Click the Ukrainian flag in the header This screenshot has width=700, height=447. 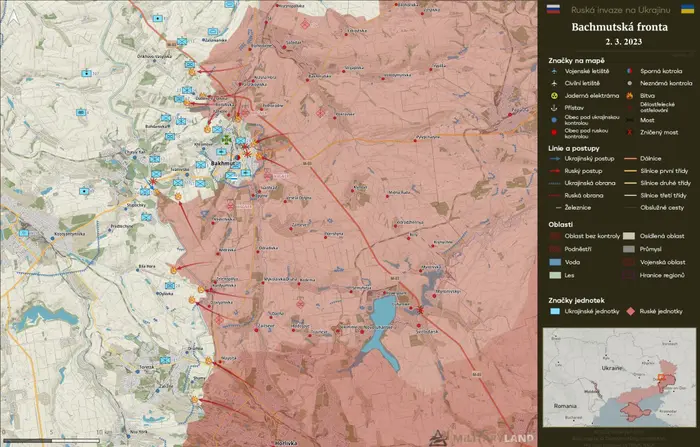[x=687, y=9]
